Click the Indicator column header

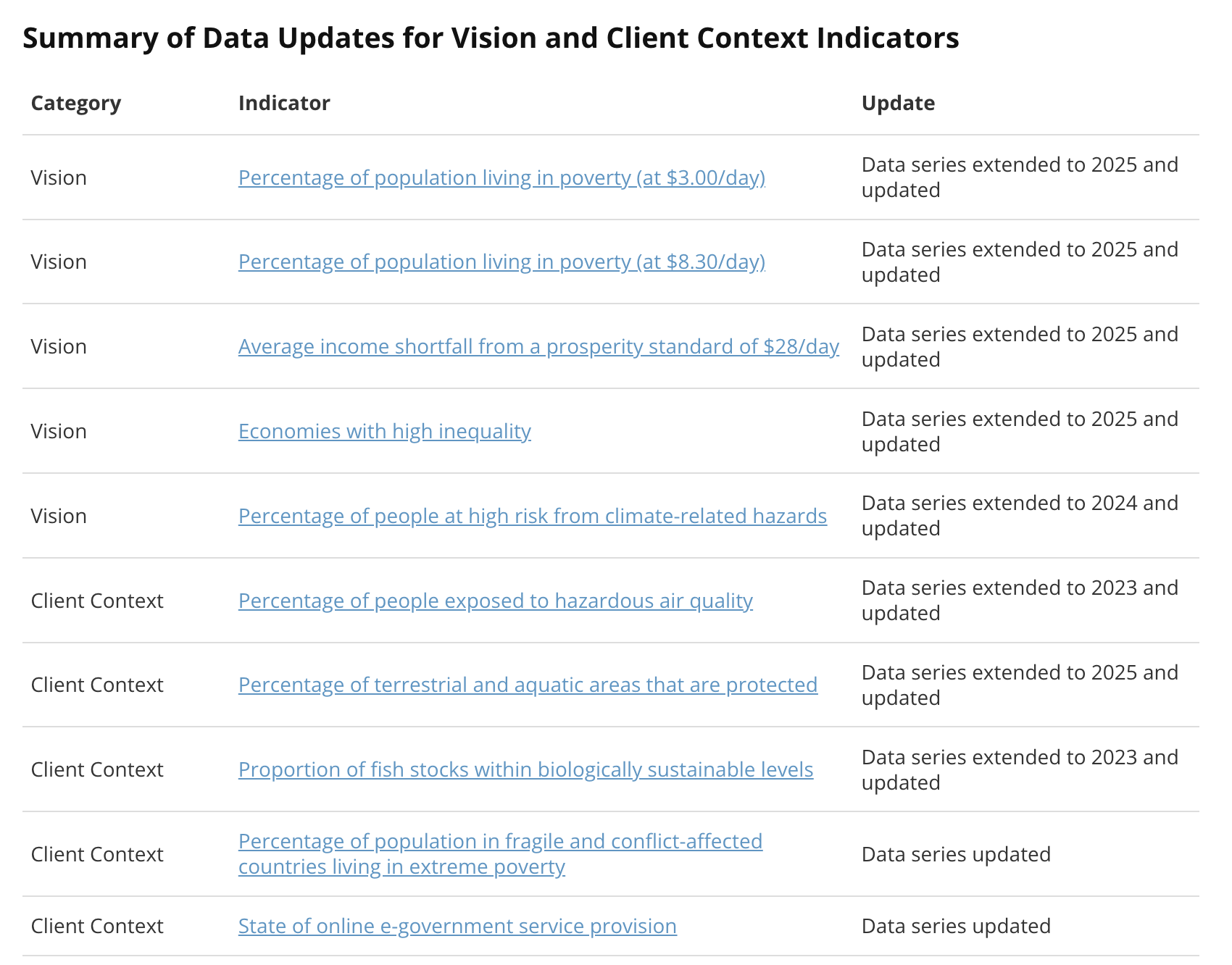point(284,103)
